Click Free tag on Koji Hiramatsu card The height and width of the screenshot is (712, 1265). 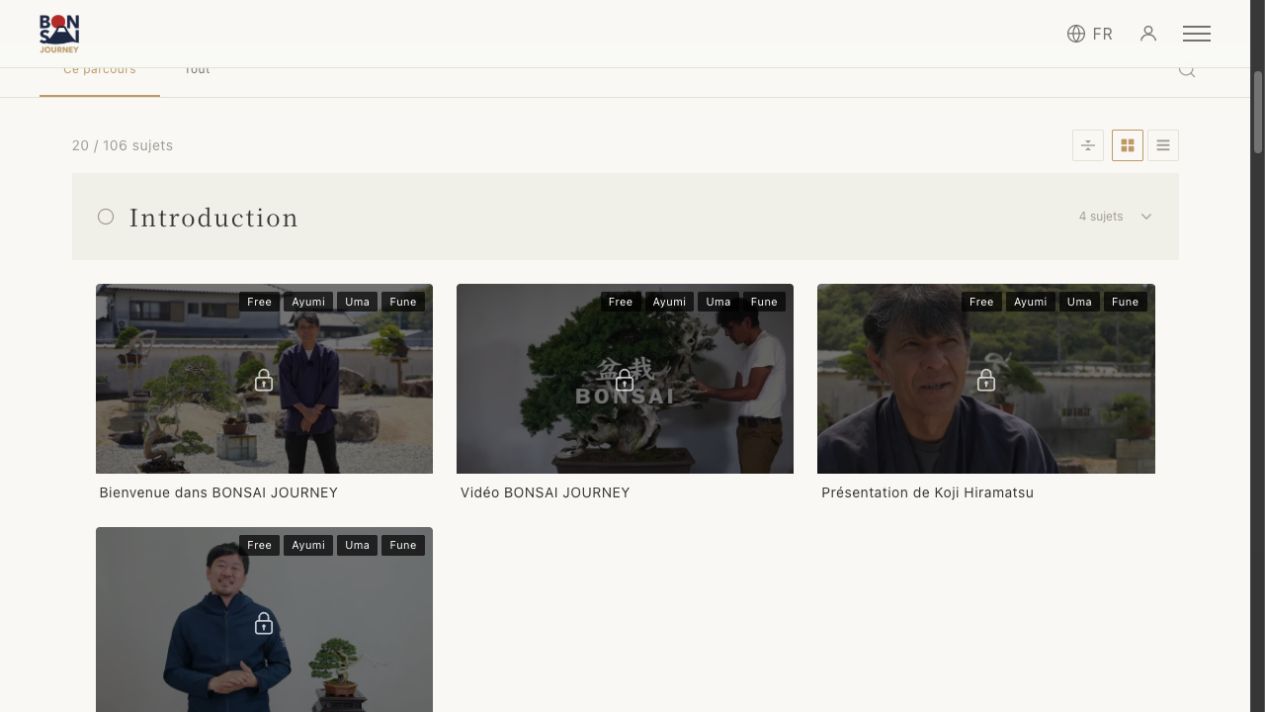click(982, 302)
